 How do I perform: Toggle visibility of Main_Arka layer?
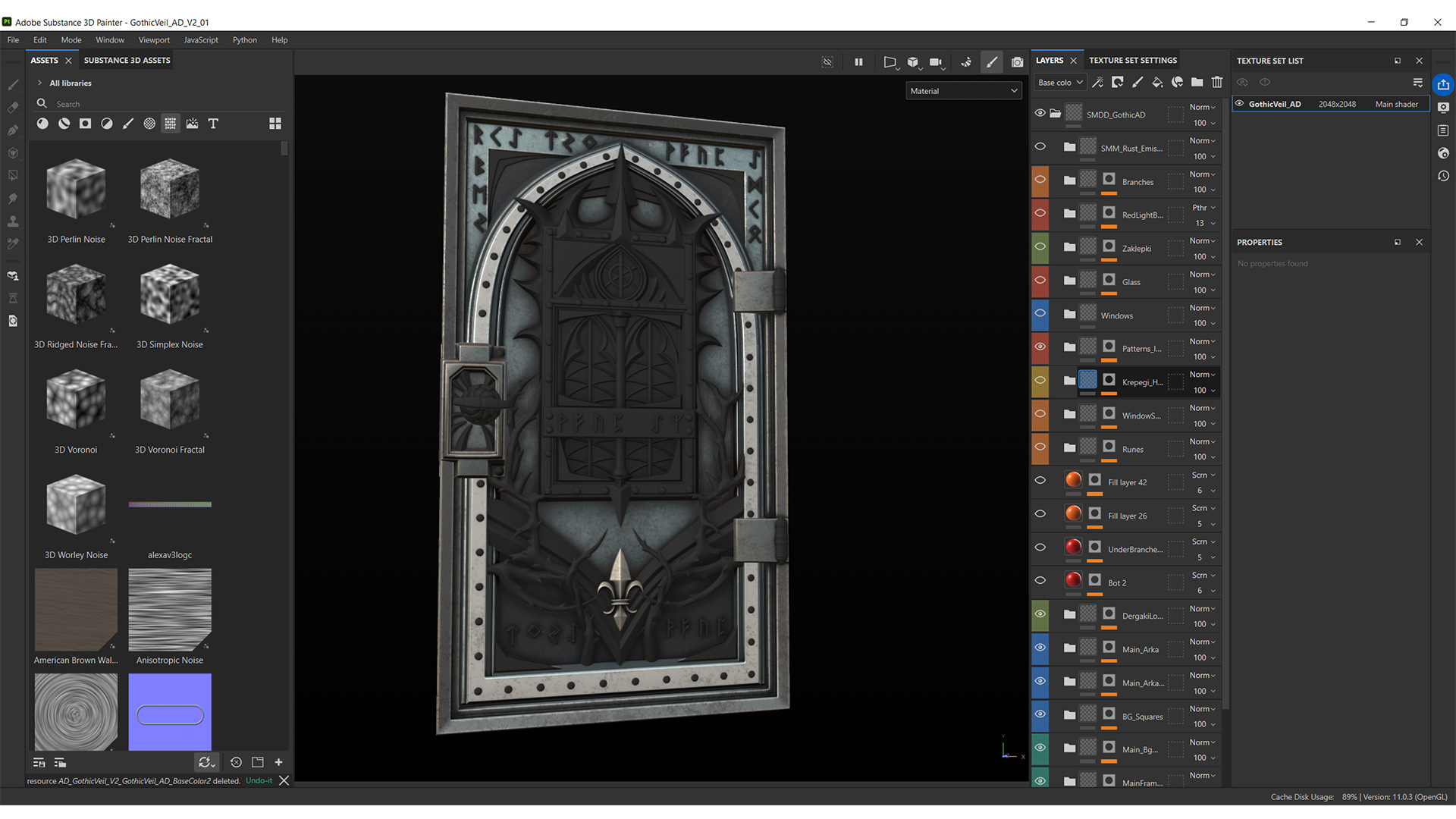1040,648
